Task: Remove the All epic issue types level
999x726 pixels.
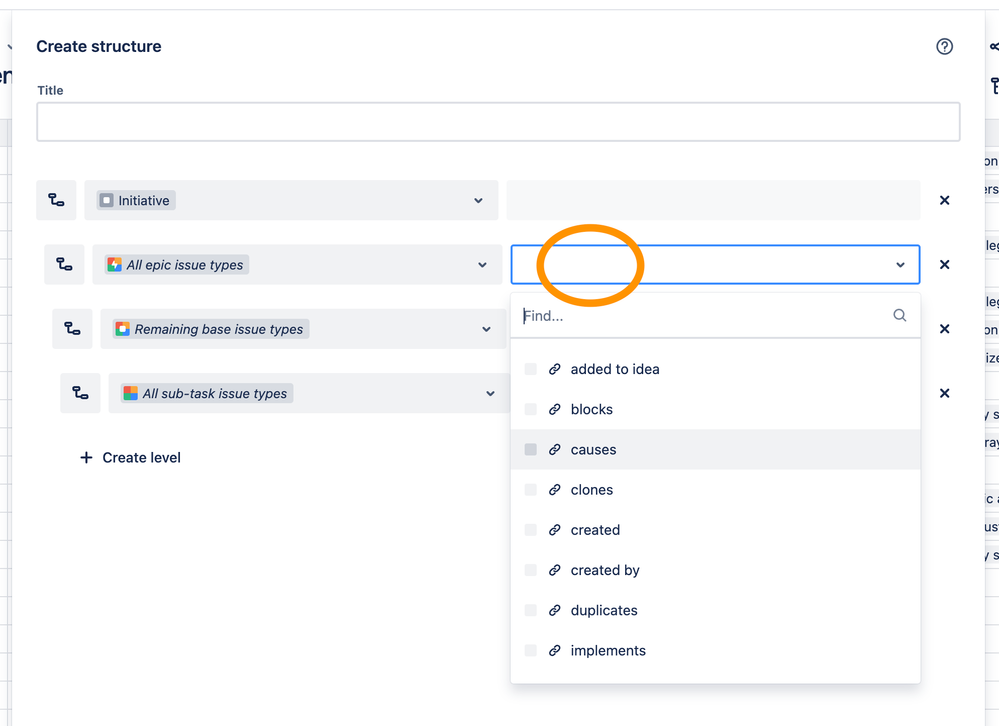Action: pos(944,265)
